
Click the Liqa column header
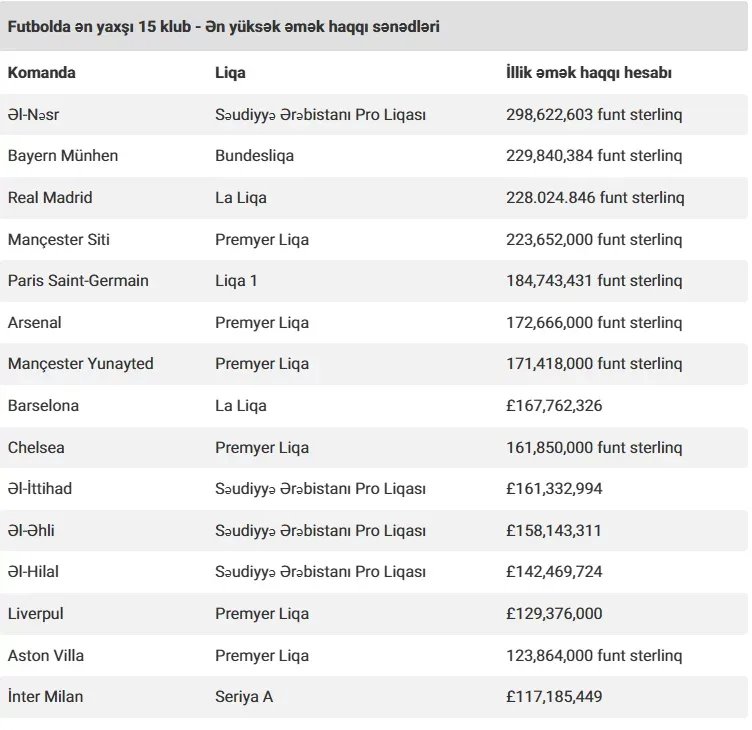pos(230,73)
